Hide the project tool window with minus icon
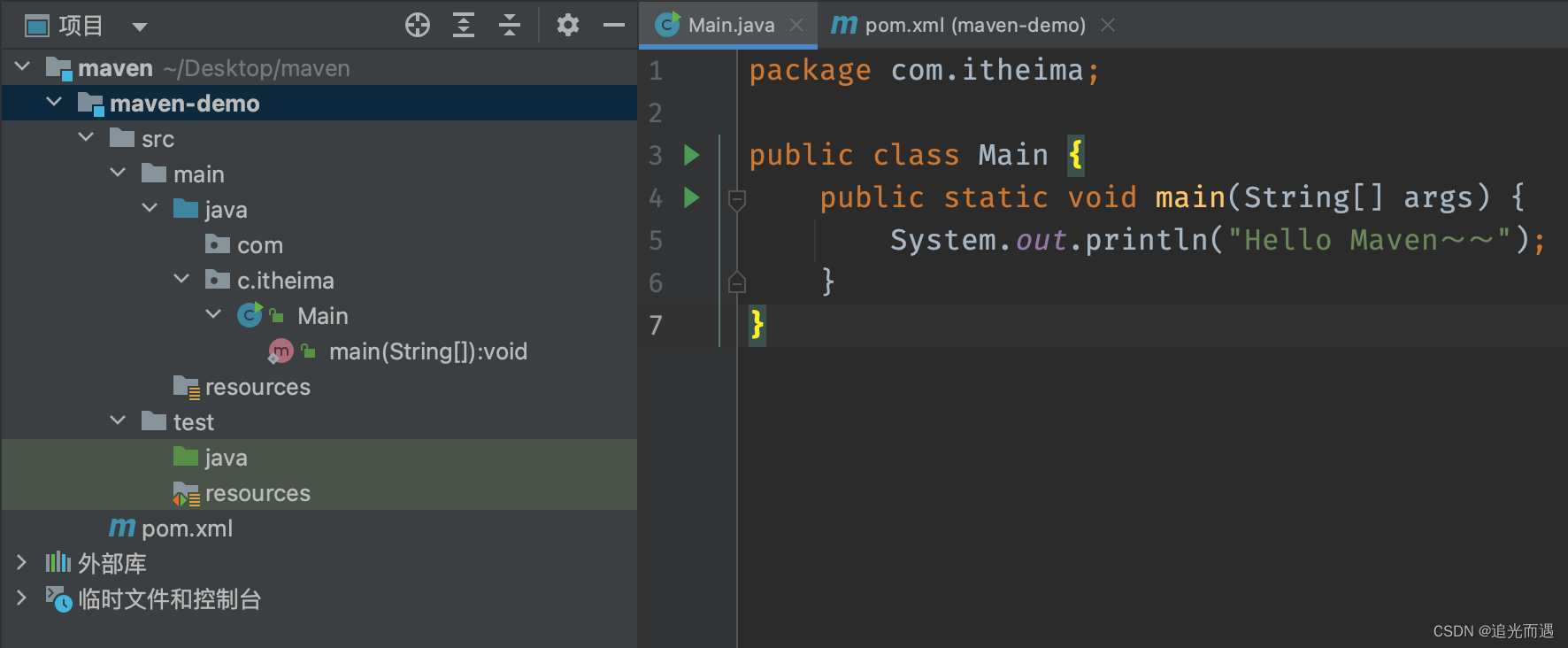1568x648 pixels. (x=614, y=25)
